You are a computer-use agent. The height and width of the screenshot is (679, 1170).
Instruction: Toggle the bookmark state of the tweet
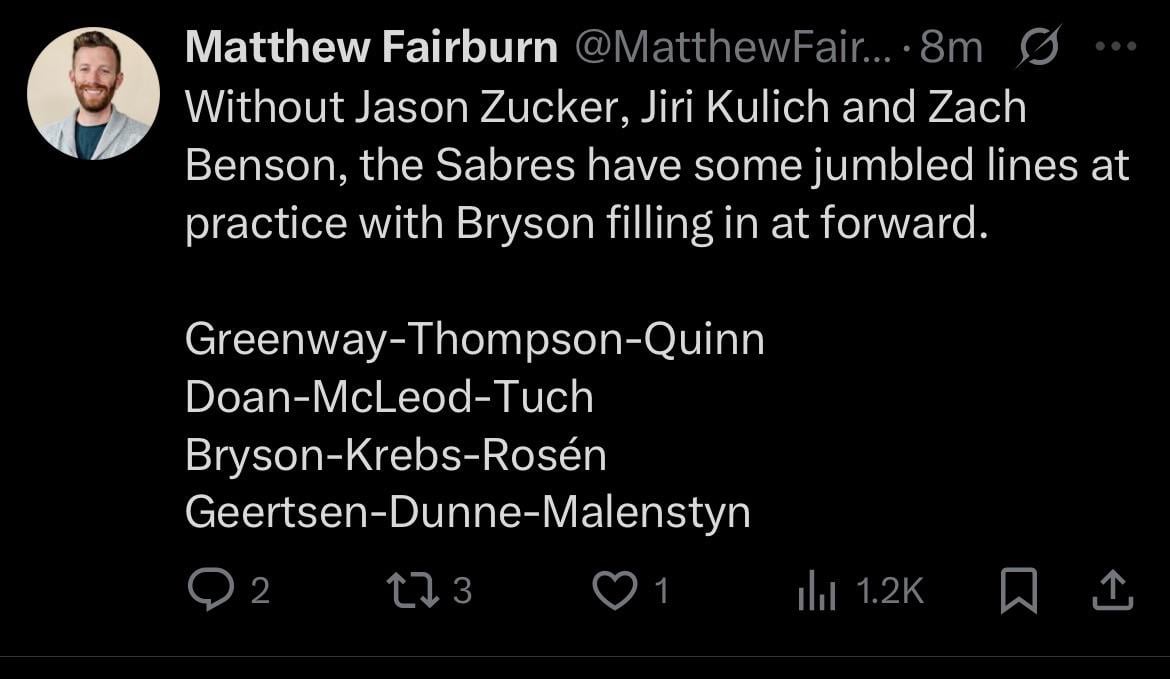pyautogui.click(x=1021, y=590)
